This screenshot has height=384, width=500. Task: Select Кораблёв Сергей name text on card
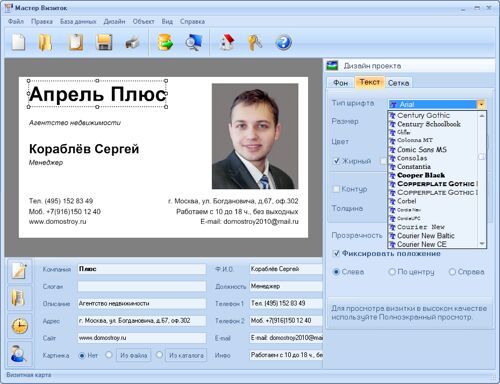tap(84, 149)
